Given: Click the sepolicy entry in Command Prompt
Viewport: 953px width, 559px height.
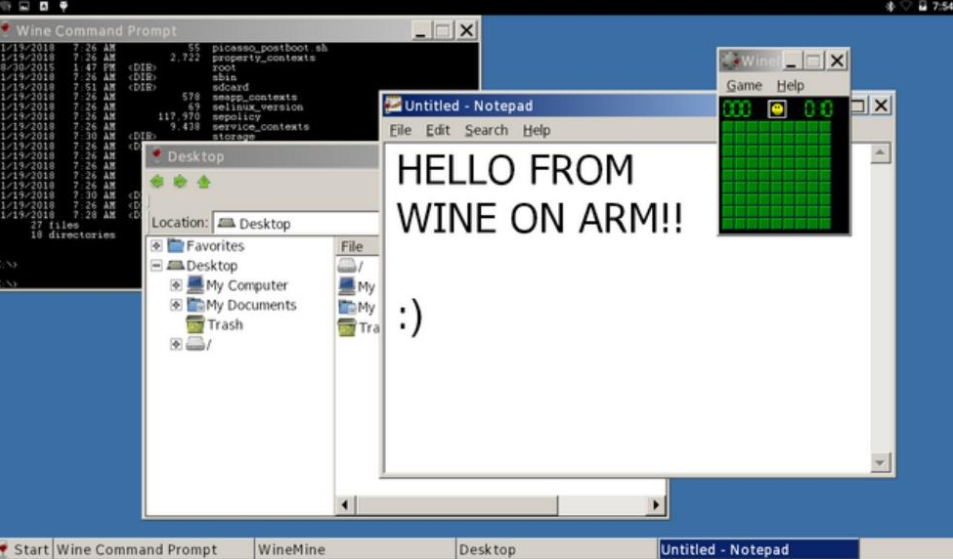Looking at the screenshot, I should 236,117.
